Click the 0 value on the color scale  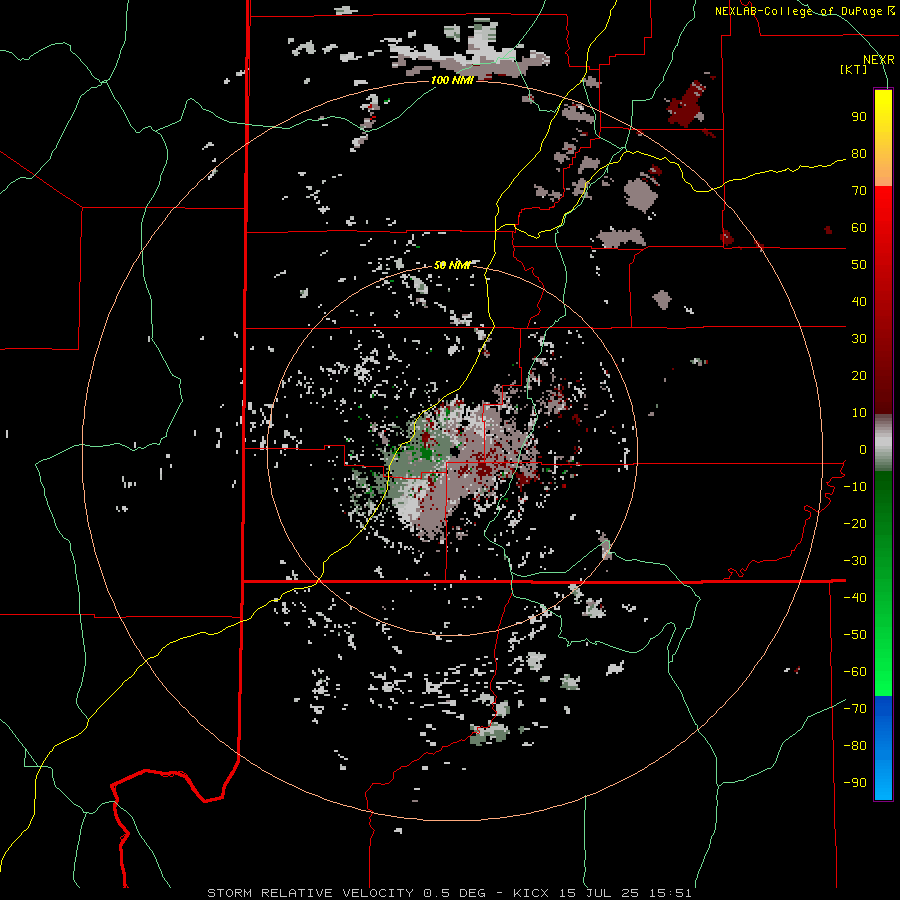(863, 450)
